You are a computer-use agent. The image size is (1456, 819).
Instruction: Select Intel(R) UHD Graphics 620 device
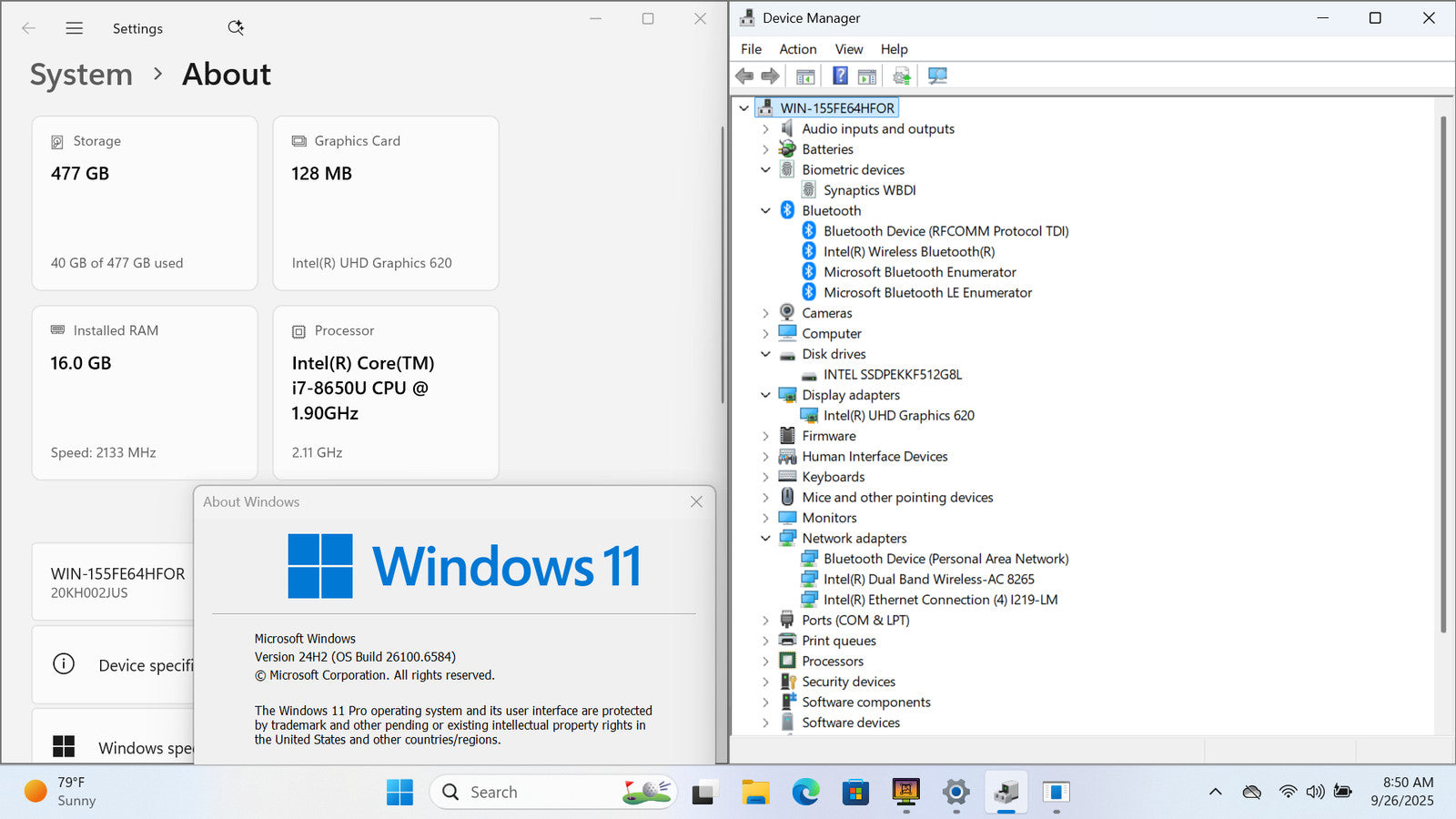898,415
